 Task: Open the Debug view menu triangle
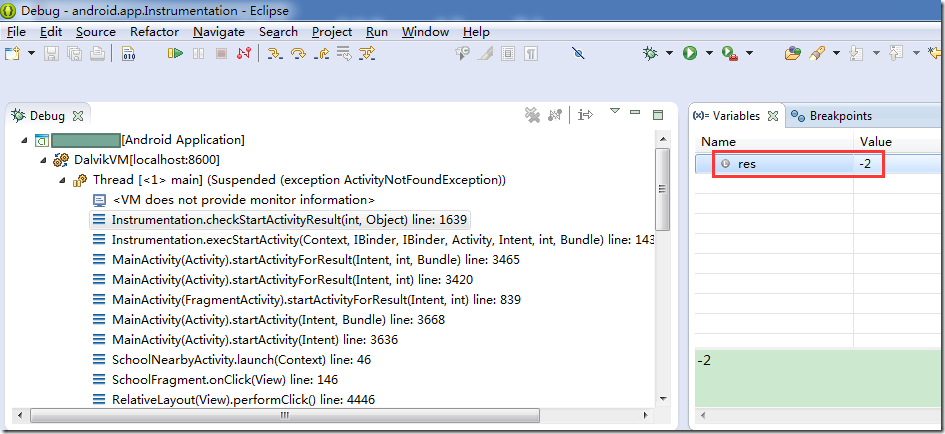(615, 112)
